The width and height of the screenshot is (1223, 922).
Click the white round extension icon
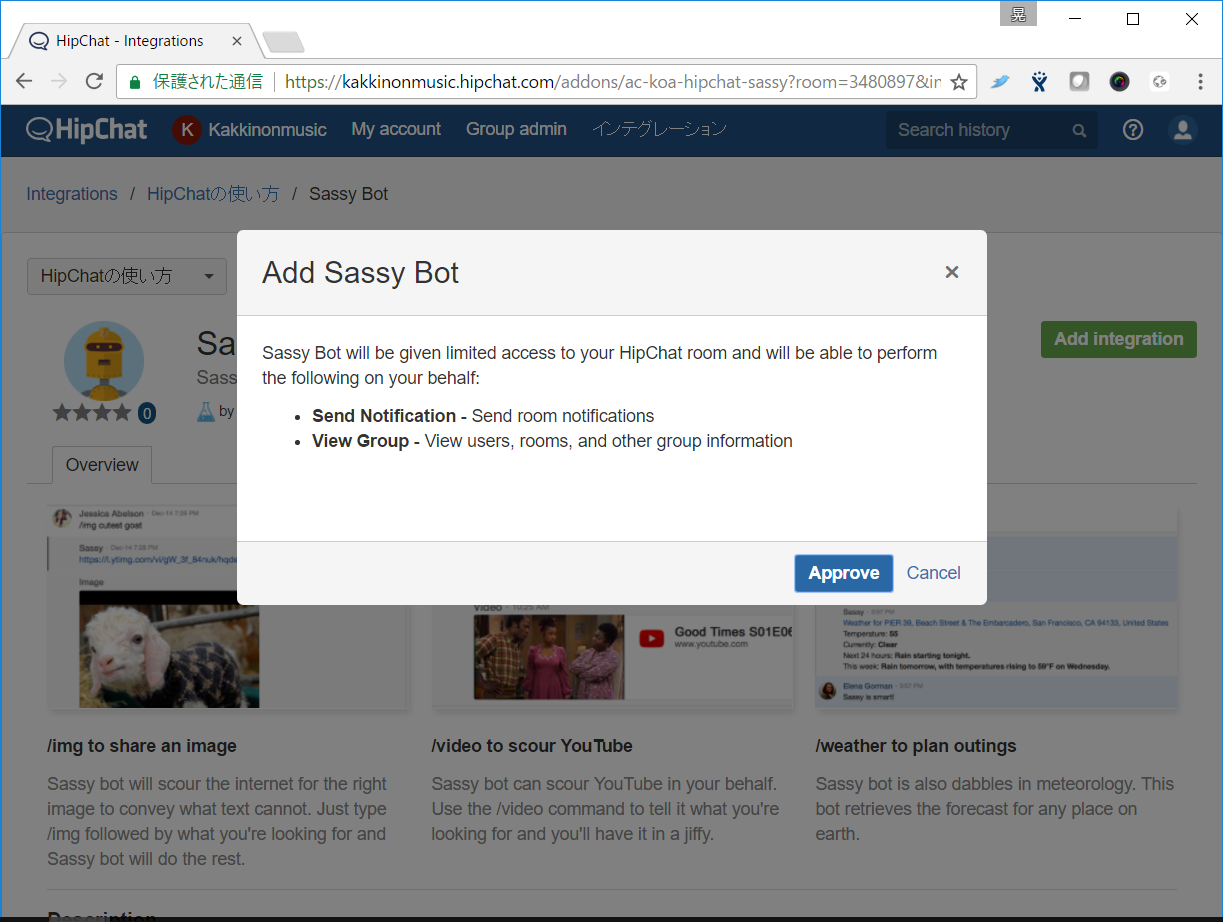coord(1159,82)
